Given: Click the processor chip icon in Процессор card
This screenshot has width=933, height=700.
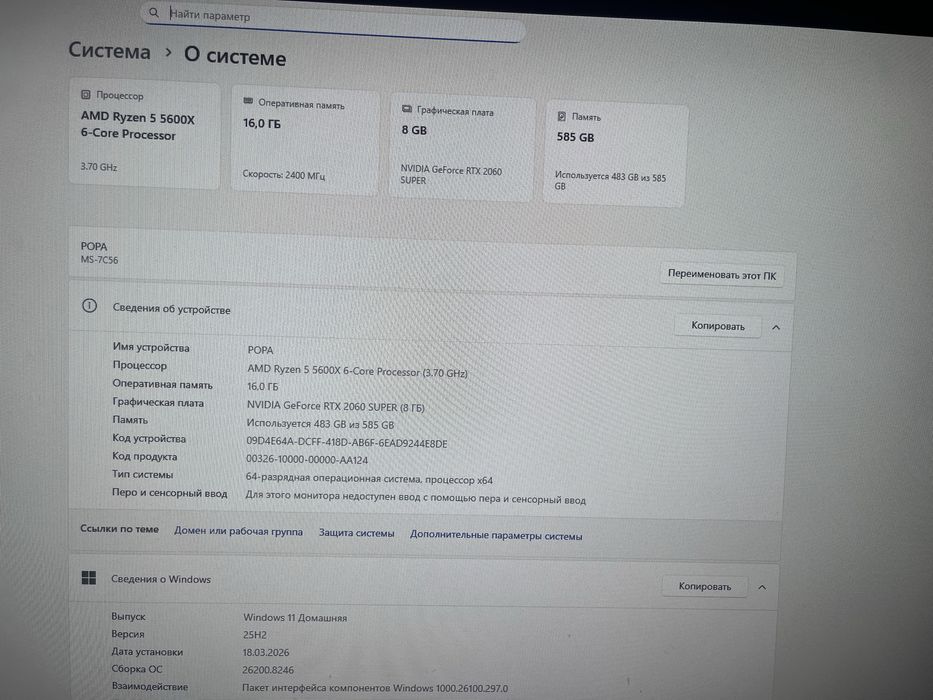Looking at the screenshot, I should tap(86, 94).
